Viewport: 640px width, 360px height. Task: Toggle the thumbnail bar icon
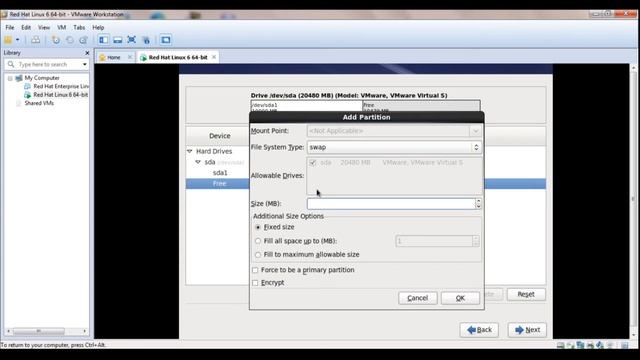click(118, 40)
